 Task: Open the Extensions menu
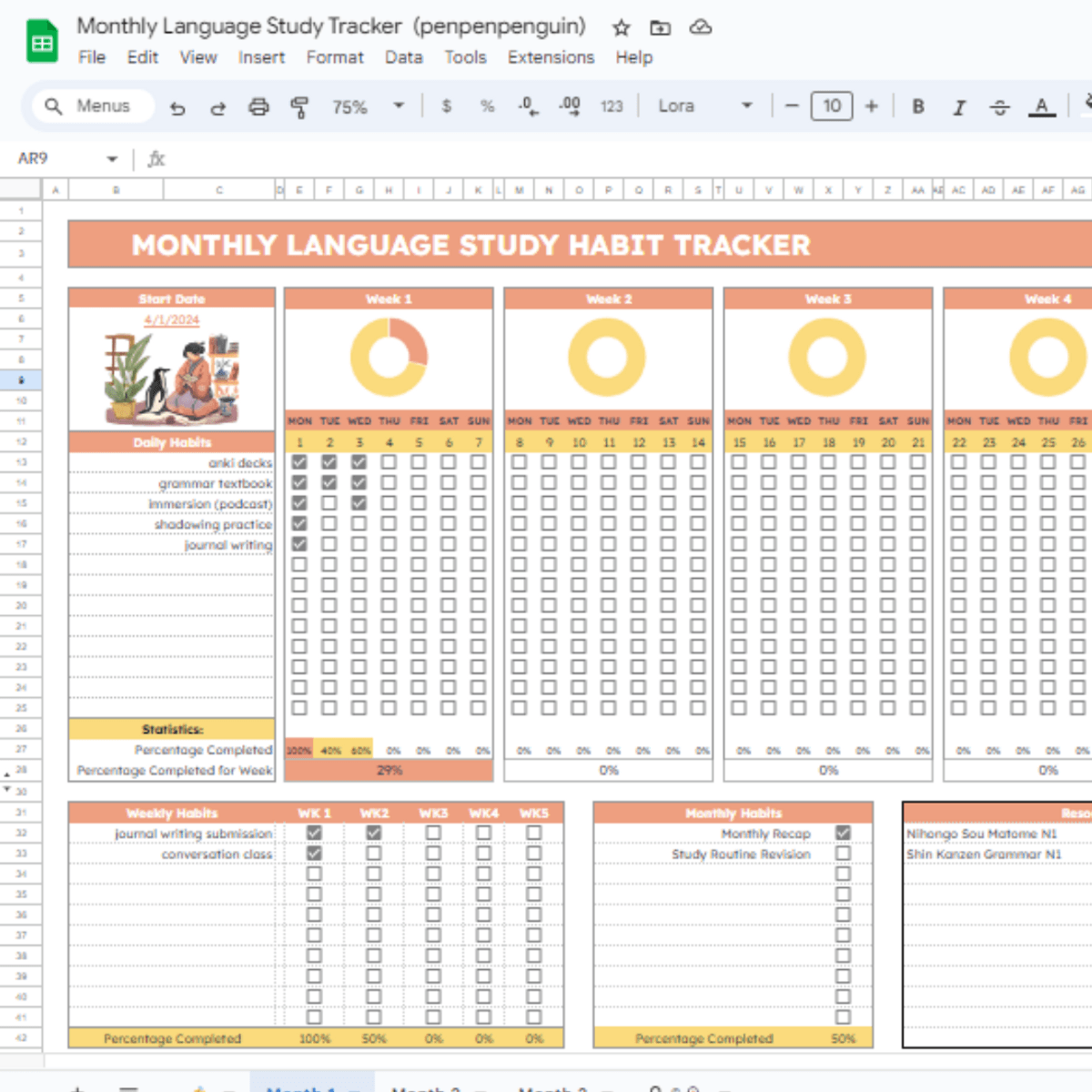click(x=551, y=57)
